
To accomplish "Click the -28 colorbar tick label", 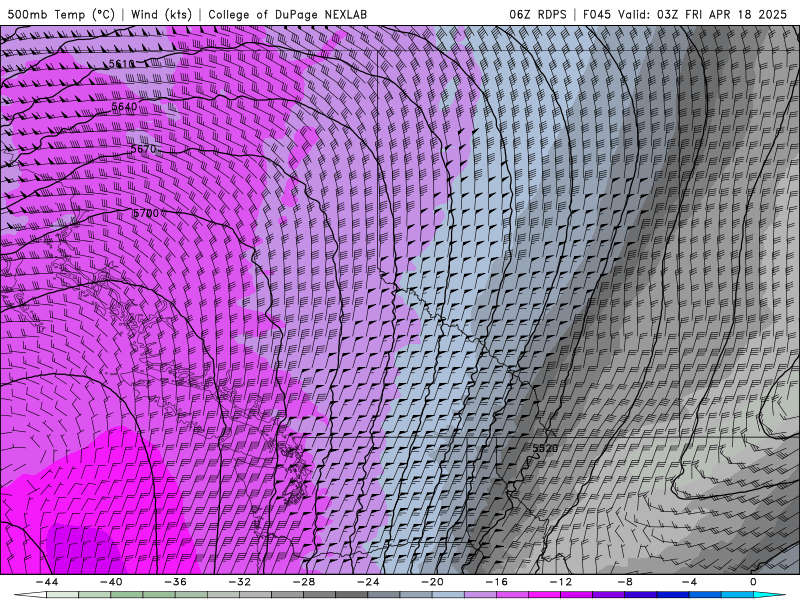I will click(304, 582).
